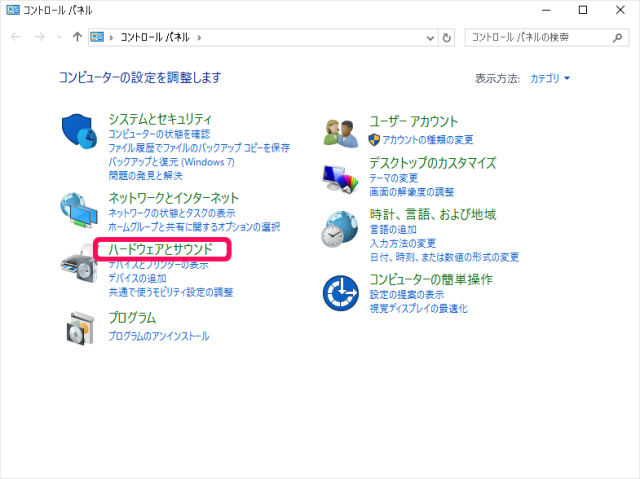Refresh the Control Panel view

click(x=447, y=38)
